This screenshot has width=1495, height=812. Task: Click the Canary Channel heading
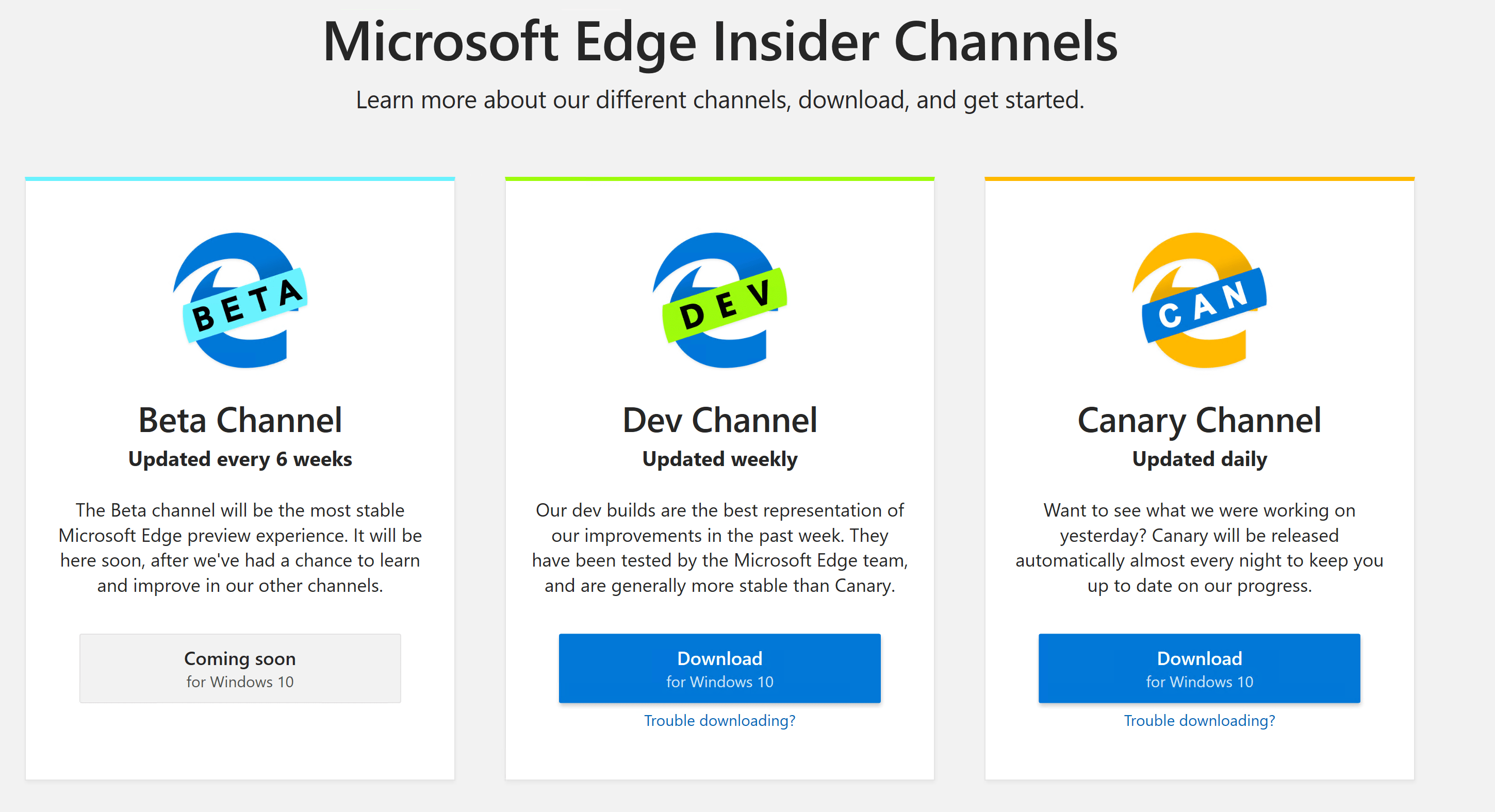[1199, 420]
